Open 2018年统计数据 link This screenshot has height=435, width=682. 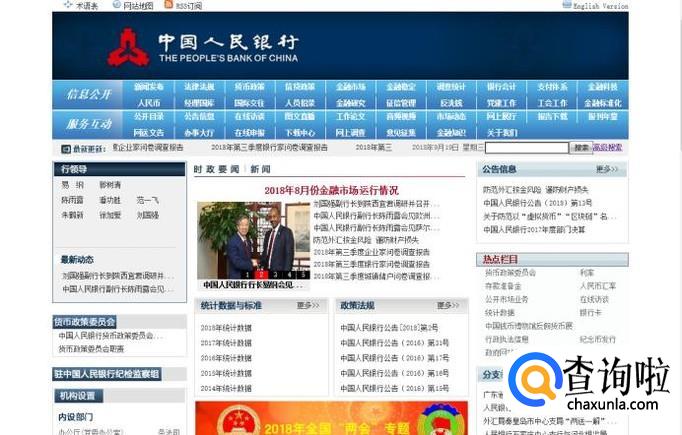coord(226,328)
